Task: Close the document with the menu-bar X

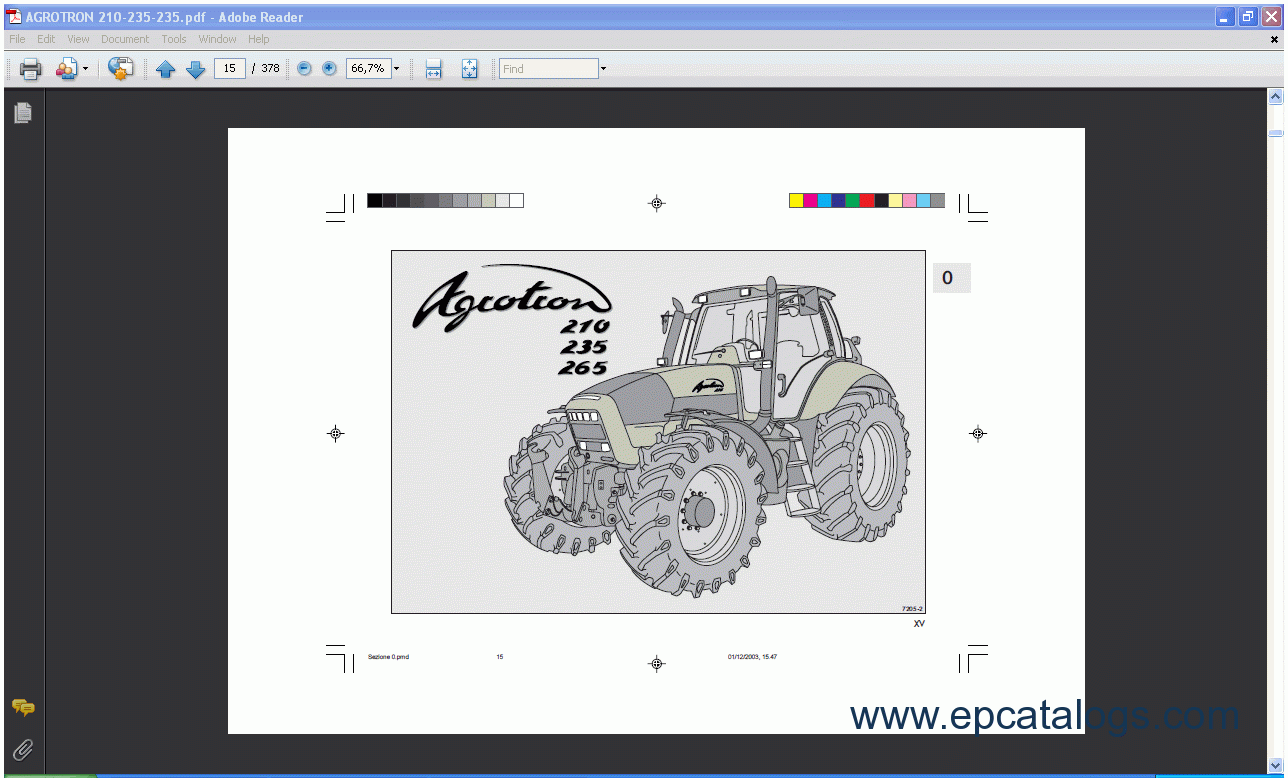Action: (x=1274, y=39)
